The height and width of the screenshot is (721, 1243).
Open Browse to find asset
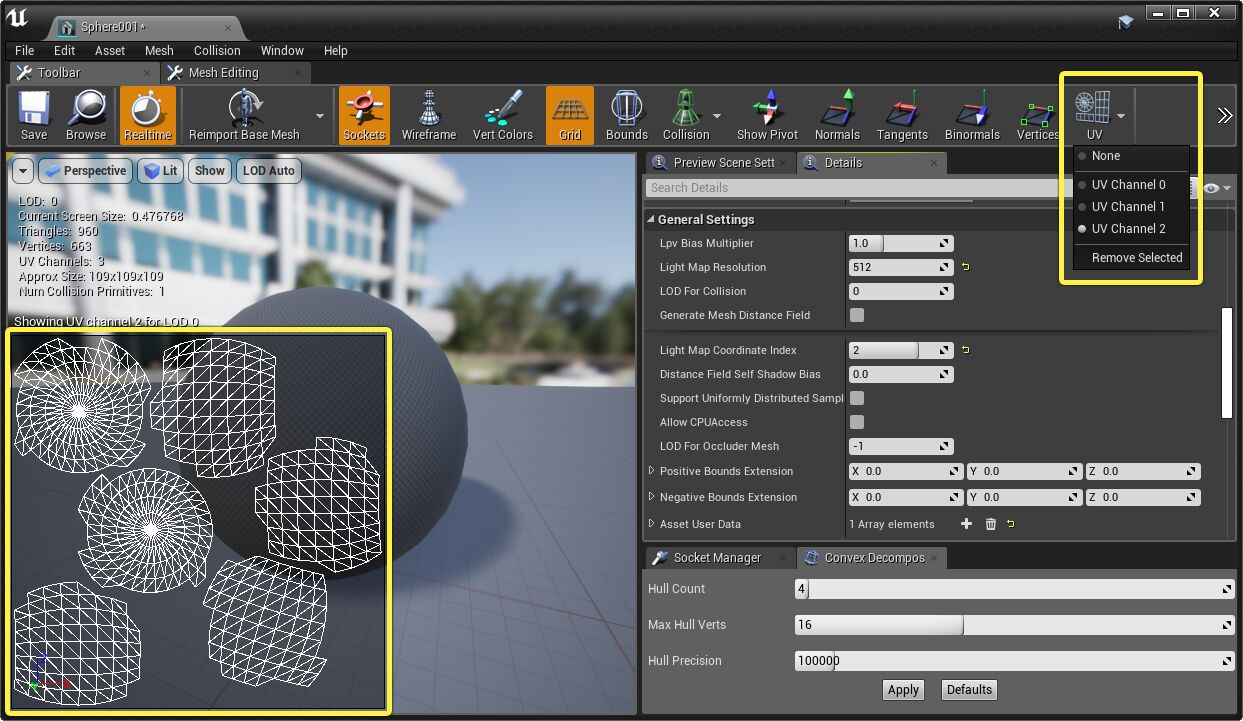(x=86, y=115)
